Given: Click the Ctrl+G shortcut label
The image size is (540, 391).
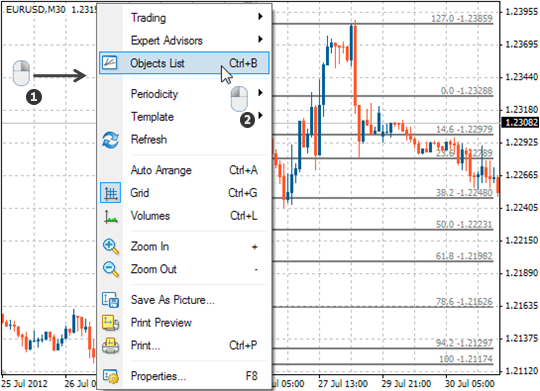Looking at the screenshot, I should (243, 193).
